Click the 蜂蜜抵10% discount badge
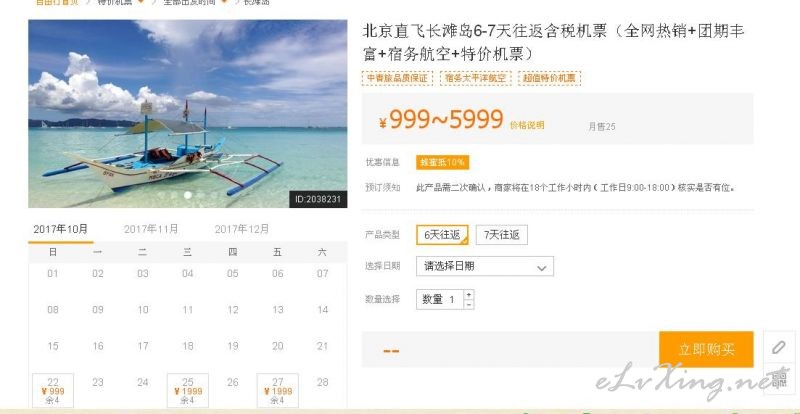The image size is (800, 414). pos(442,162)
